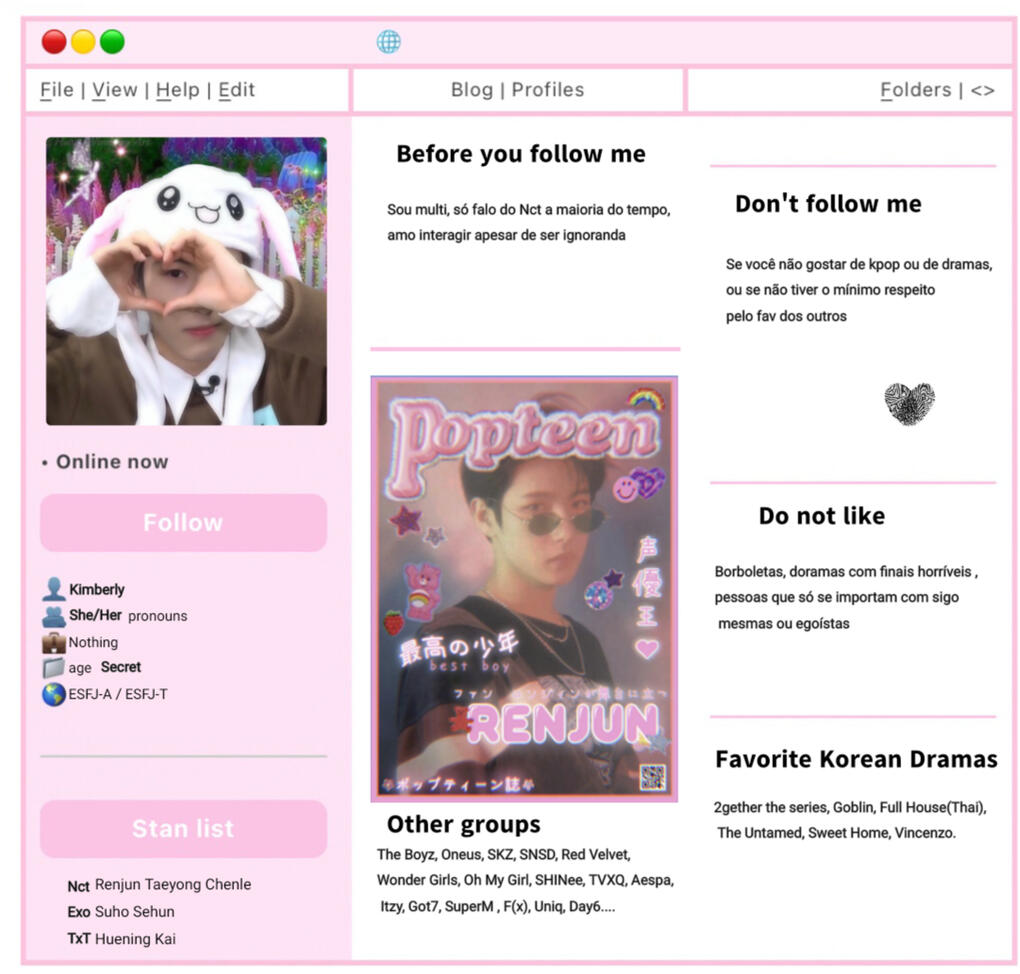Click the Before you follow me heading
Screen dimensions: 1020x974
coord(521,154)
